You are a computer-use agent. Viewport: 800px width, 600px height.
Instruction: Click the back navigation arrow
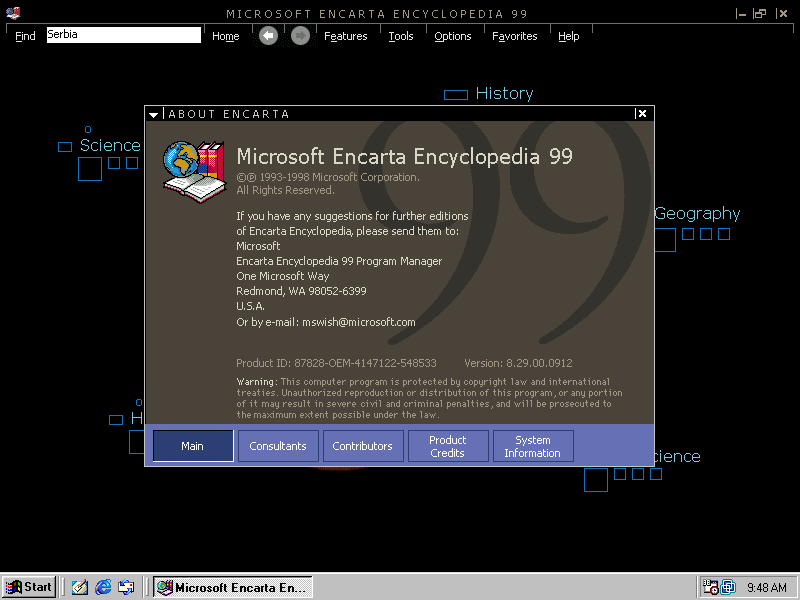[x=268, y=36]
